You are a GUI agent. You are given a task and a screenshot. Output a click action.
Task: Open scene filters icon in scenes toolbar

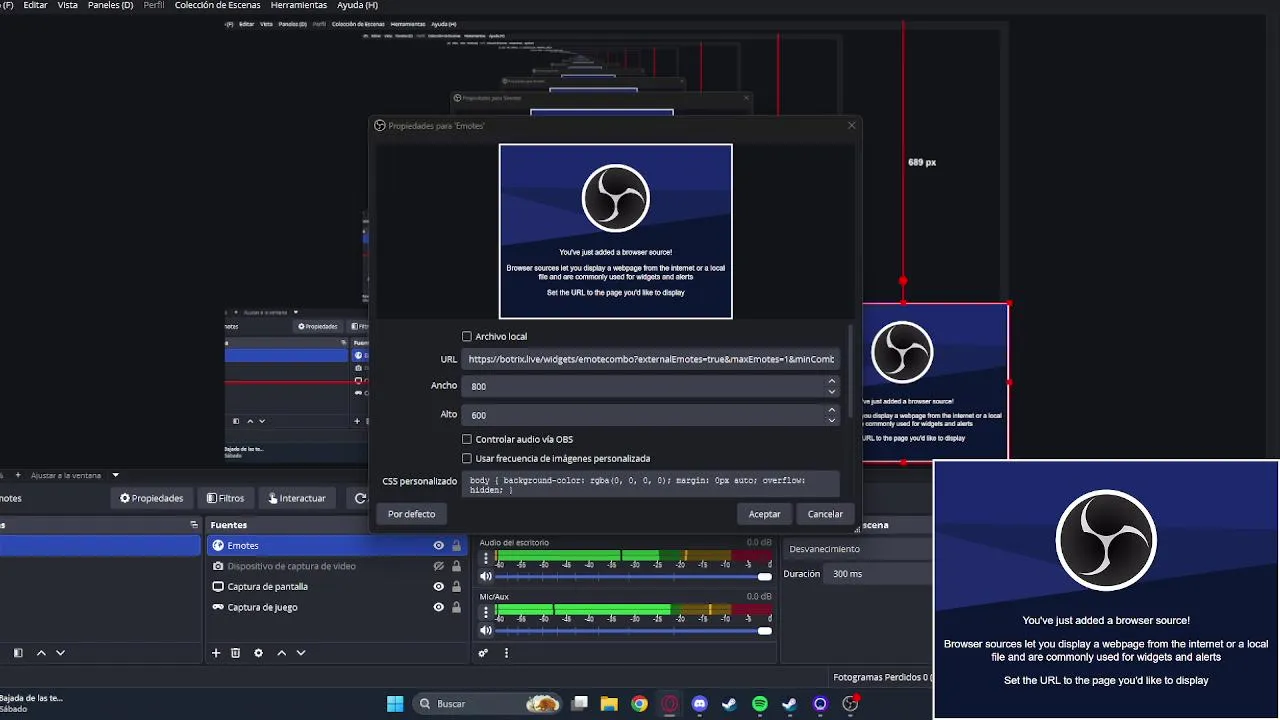(x=18, y=653)
